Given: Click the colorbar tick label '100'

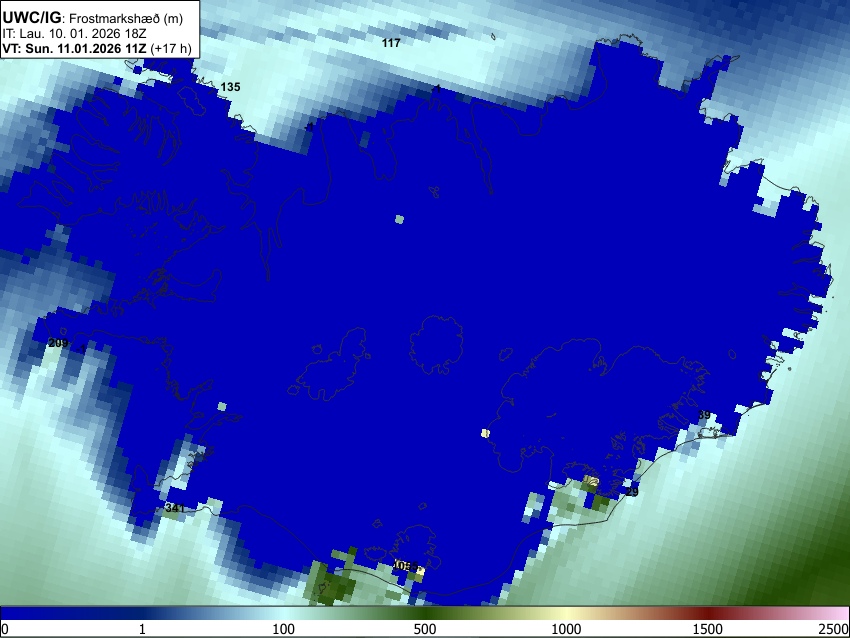Looking at the screenshot, I should tap(284, 629).
